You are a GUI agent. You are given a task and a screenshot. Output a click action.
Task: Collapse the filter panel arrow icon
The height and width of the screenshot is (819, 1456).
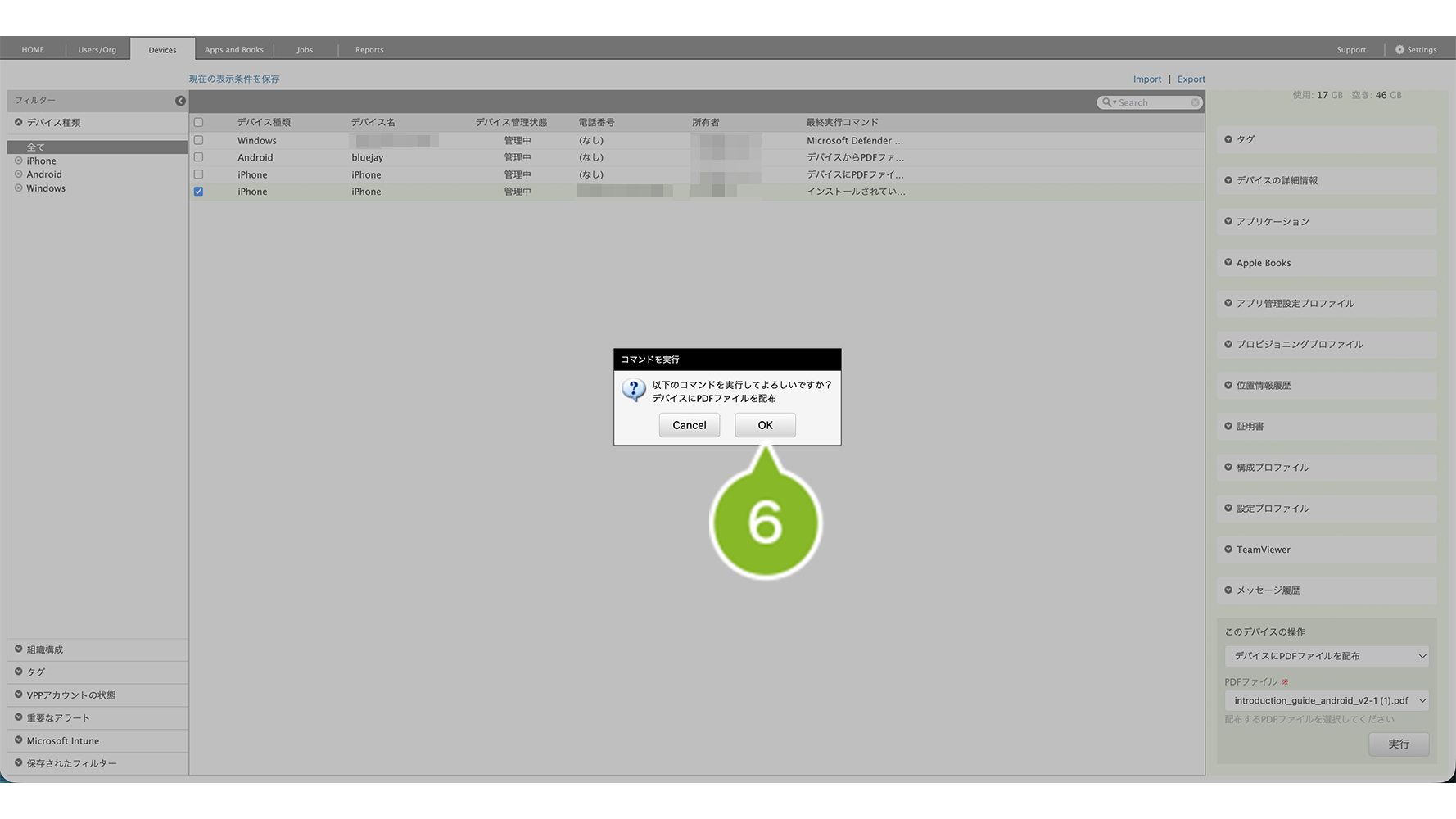[180, 101]
